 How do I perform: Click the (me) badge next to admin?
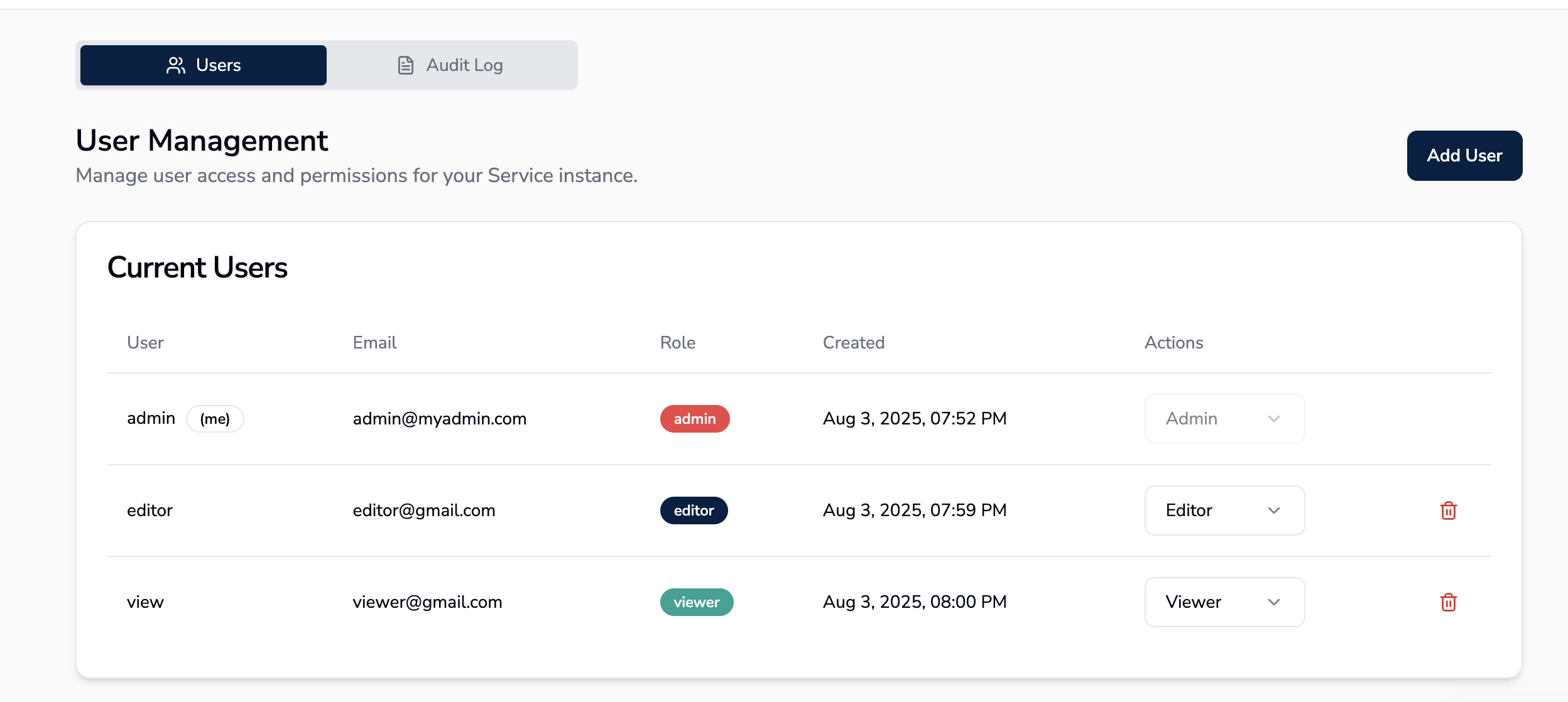click(x=215, y=419)
